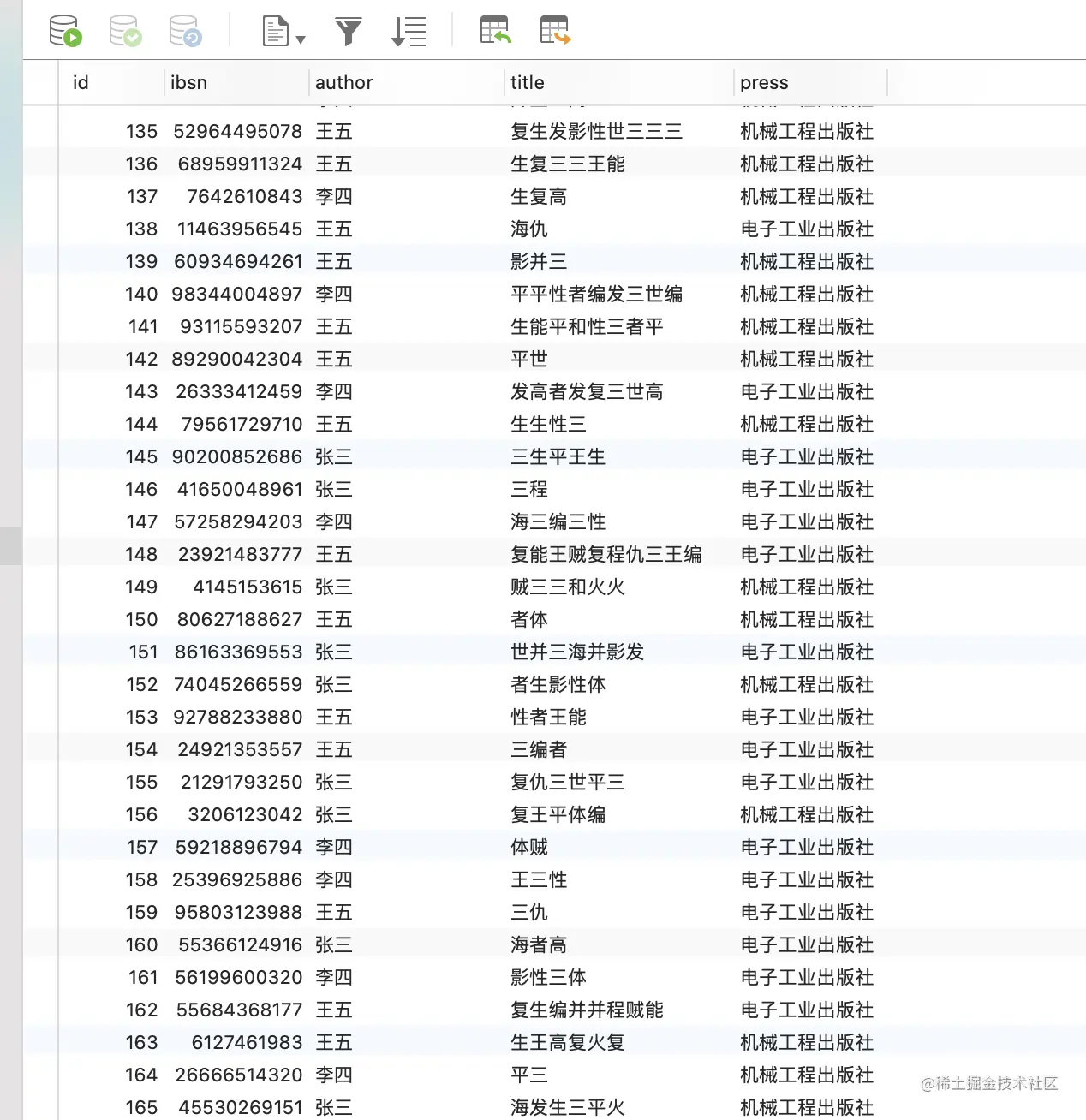Select the id cell 160
This screenshot has width=1086, height=1120.
coord(141,945)
